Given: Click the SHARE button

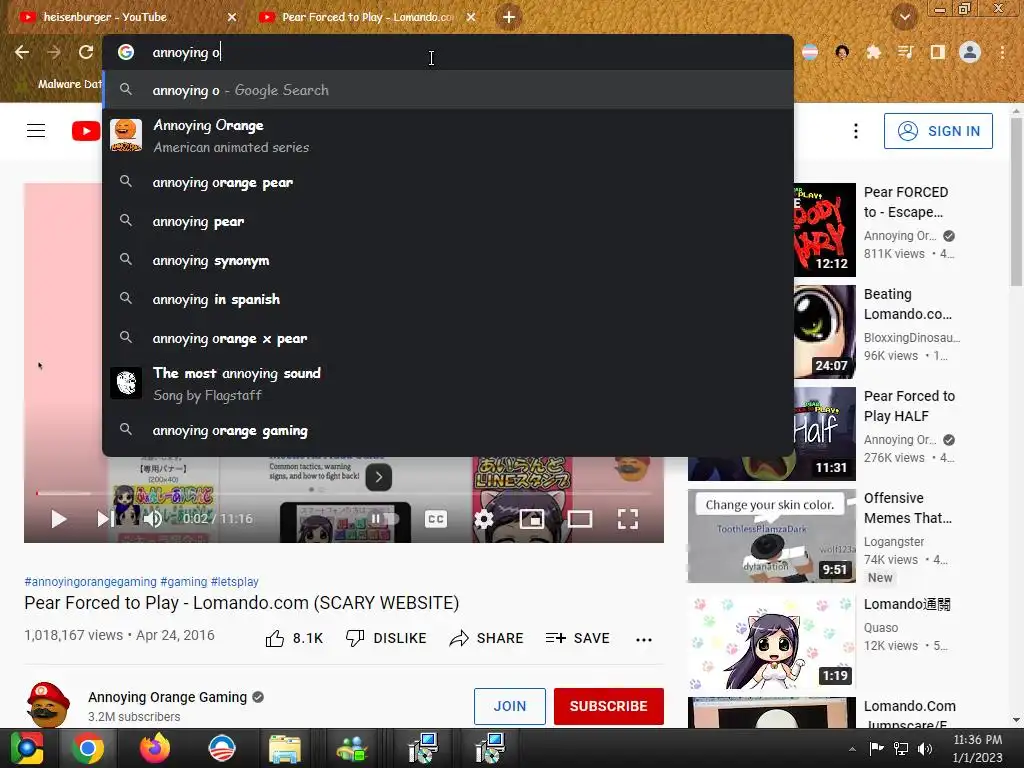Looking at the screenshot, I should point(487,639).
